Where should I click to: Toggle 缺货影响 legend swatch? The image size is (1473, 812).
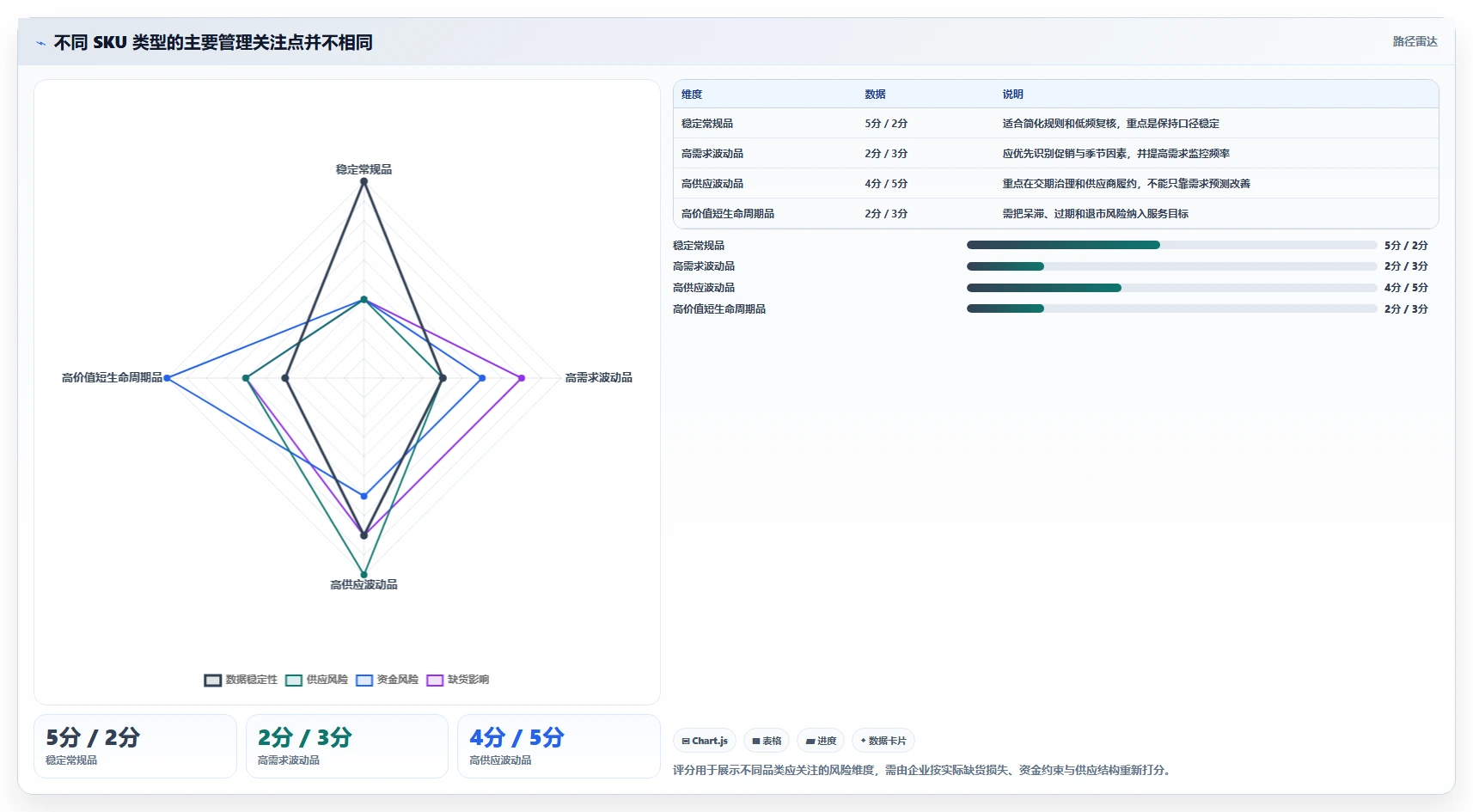pyautogui.click(x=435, y=680)
